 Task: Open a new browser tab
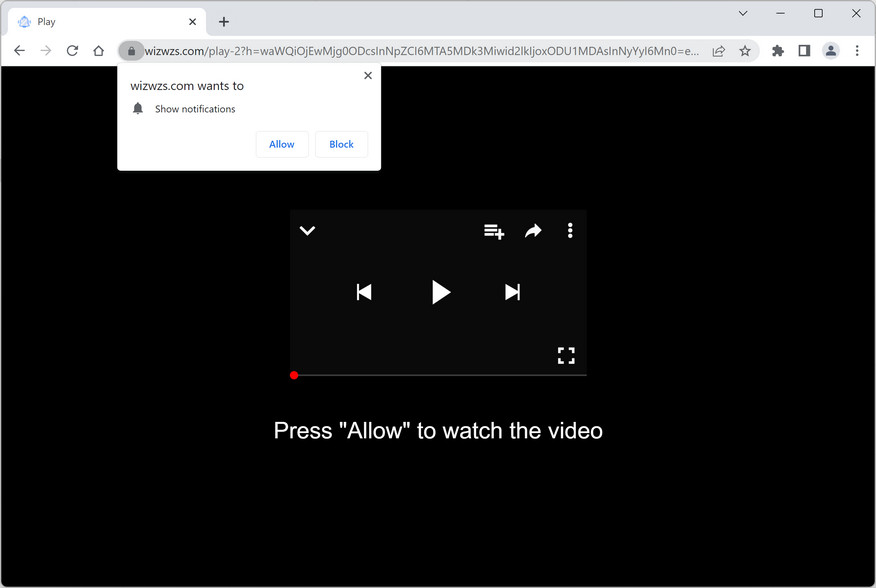(x=223, y=20)
